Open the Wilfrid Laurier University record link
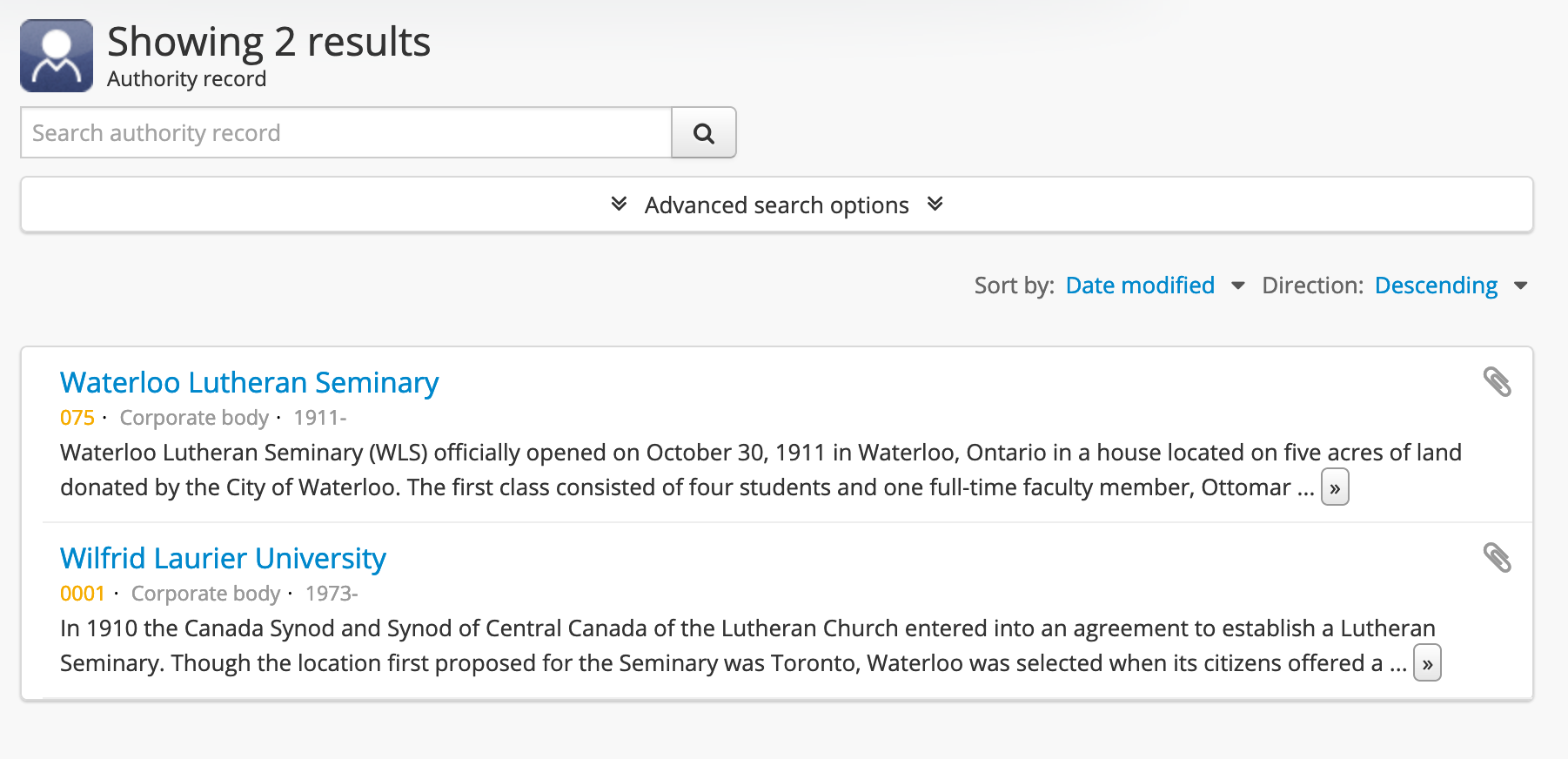1568x759 pixels. [x=223, y=559]
